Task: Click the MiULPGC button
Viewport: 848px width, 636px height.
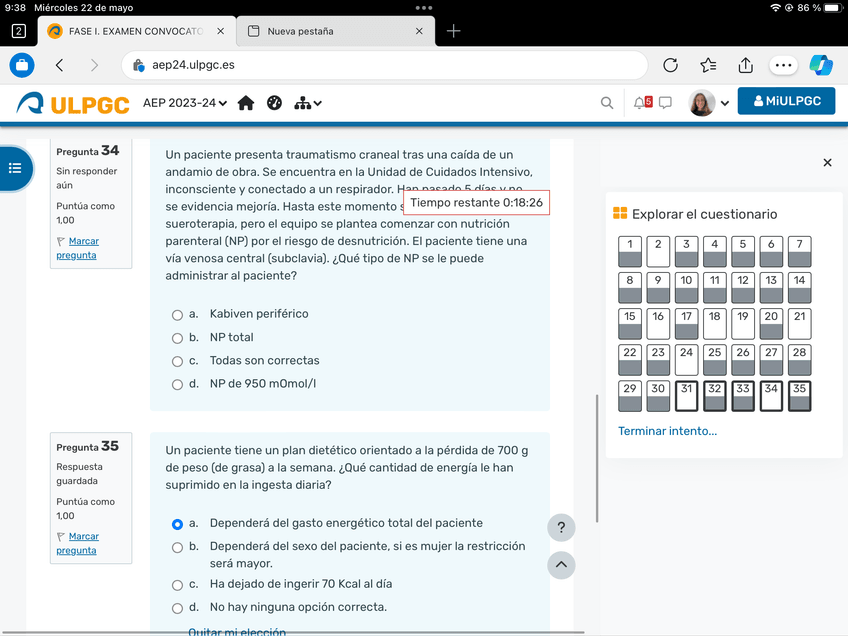Action: 786,101
